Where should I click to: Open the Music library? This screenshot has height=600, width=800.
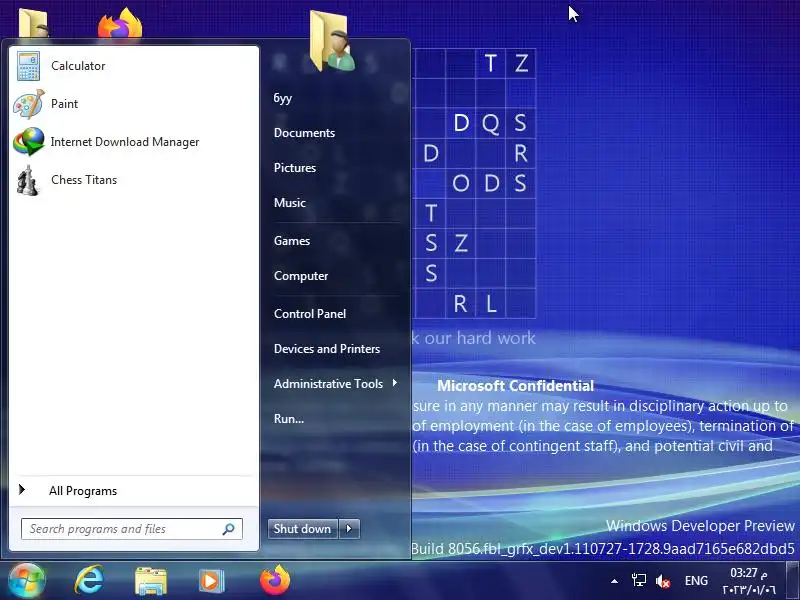(x=290, y=203)
